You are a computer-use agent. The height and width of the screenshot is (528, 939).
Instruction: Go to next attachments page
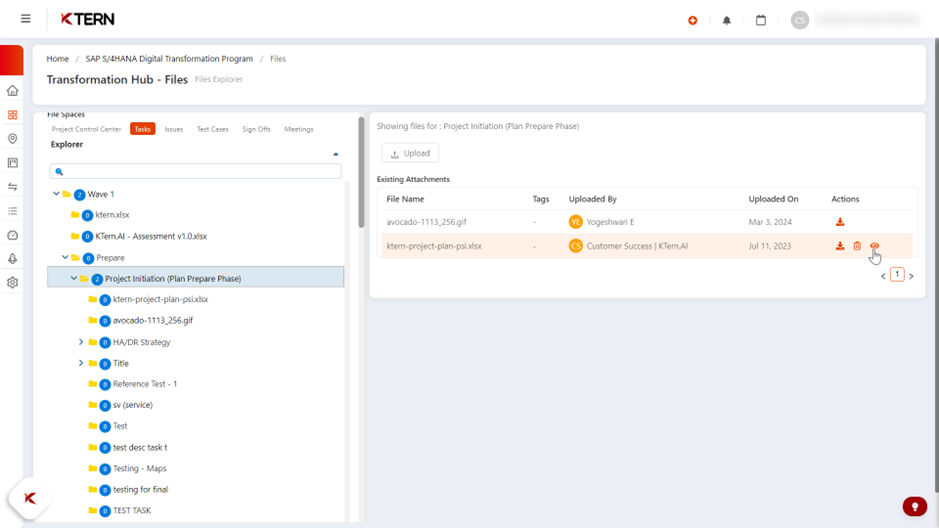pos(911,276)
